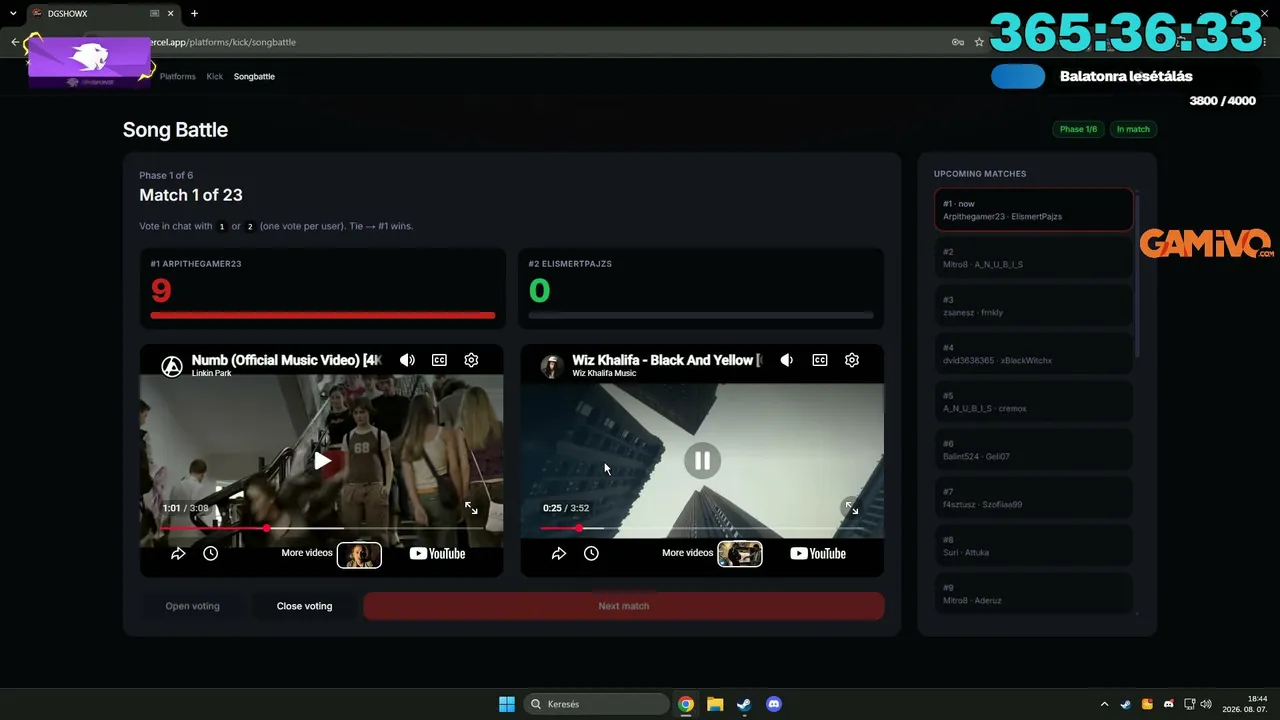This screenshot has width=1280, height=720.
Task: Mute the Wiz Khalifa Black And Yellow video
Action: 787,360
